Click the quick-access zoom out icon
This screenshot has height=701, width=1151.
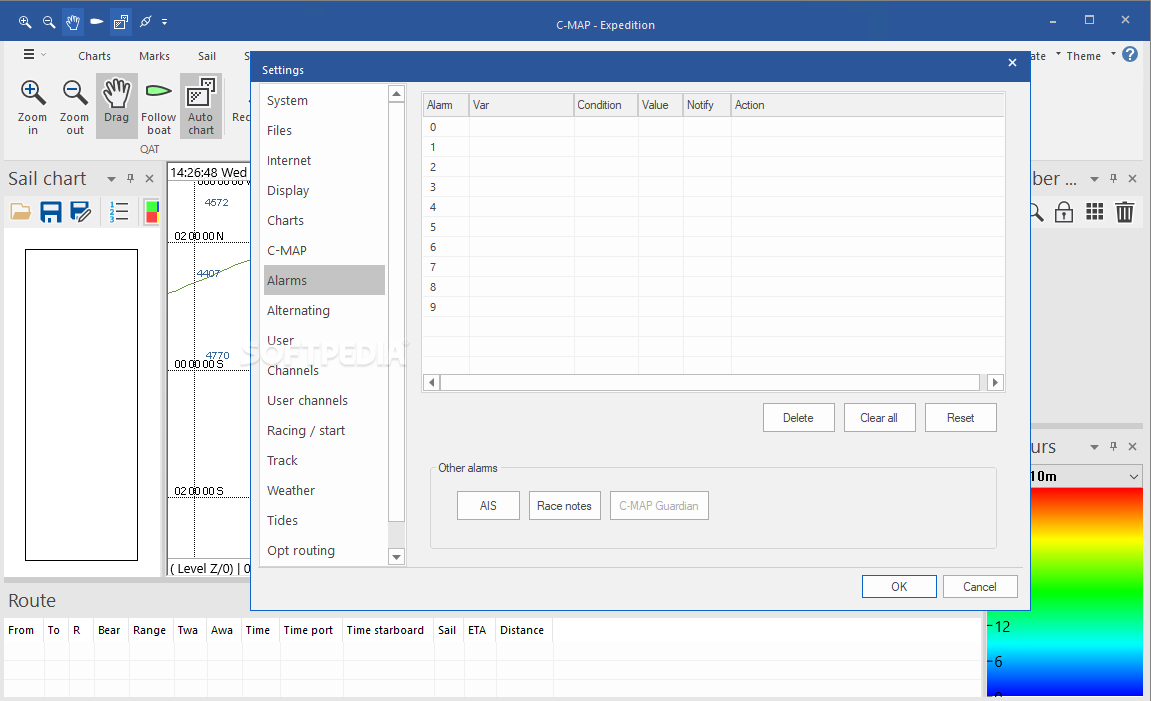pyautogui.click(x=48, y=22)
